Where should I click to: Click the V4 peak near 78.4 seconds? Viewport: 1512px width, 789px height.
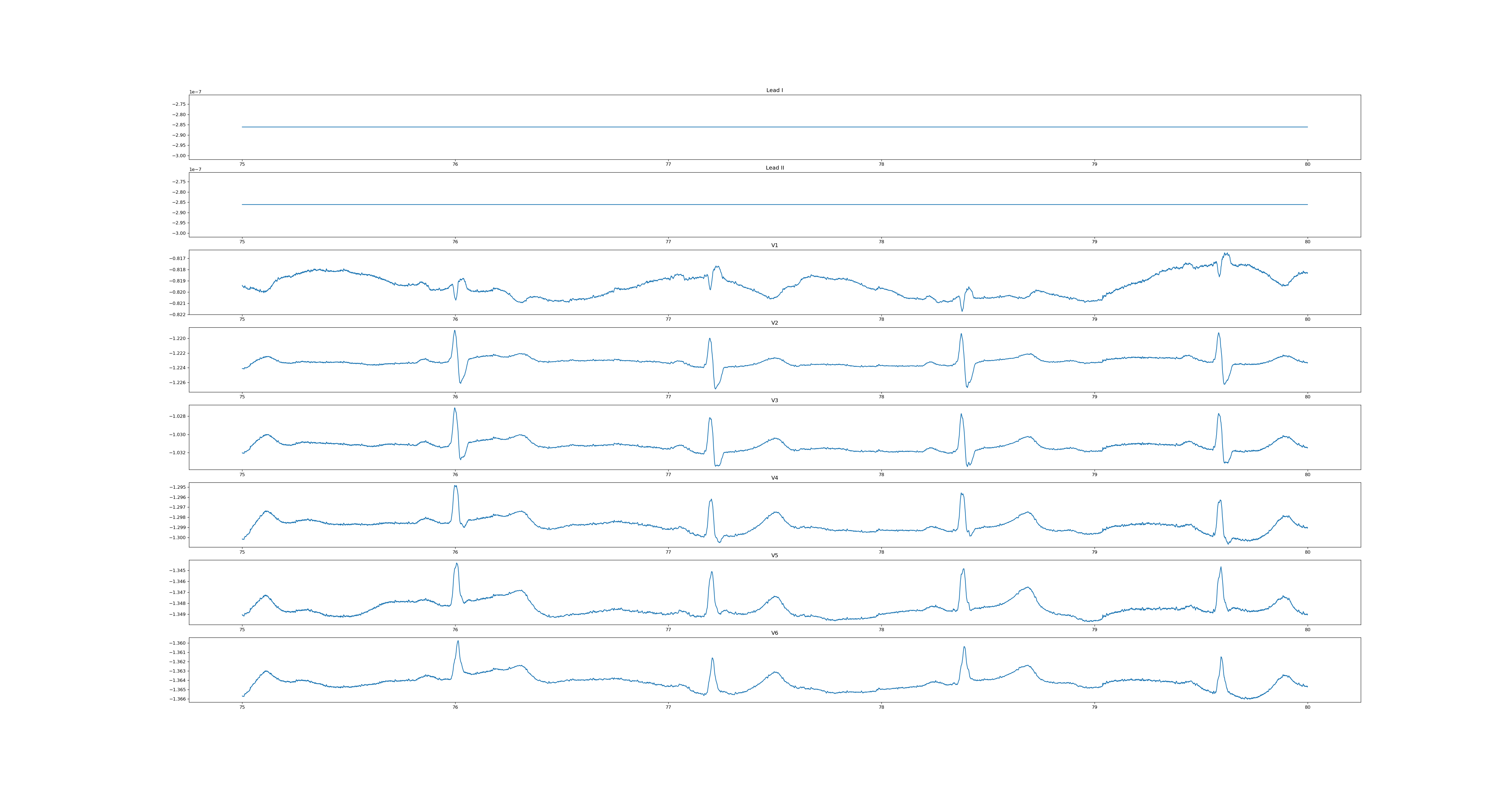[x=961, y=494]
